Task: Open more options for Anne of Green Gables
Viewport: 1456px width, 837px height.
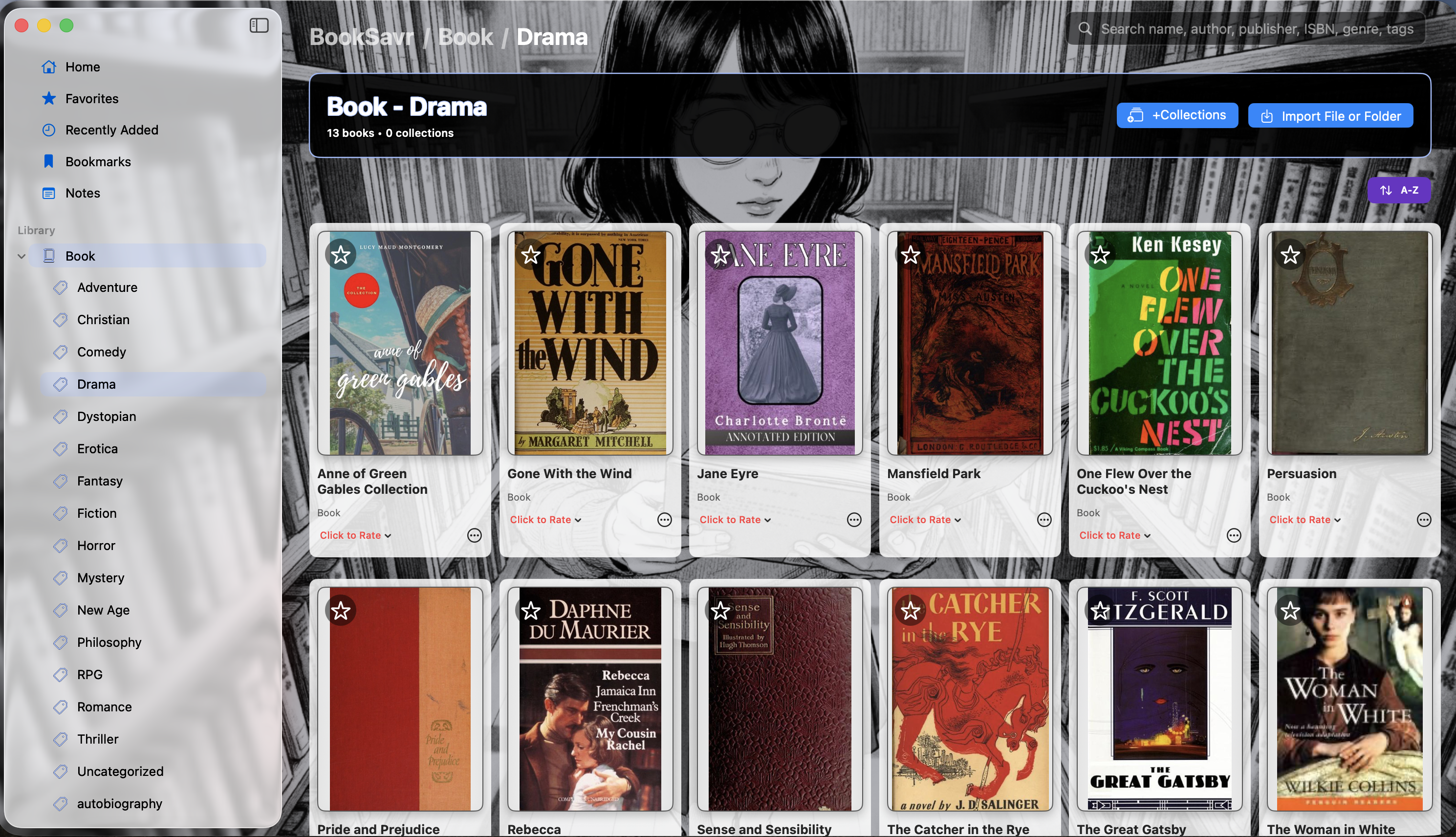Action: tap(475, 535)
